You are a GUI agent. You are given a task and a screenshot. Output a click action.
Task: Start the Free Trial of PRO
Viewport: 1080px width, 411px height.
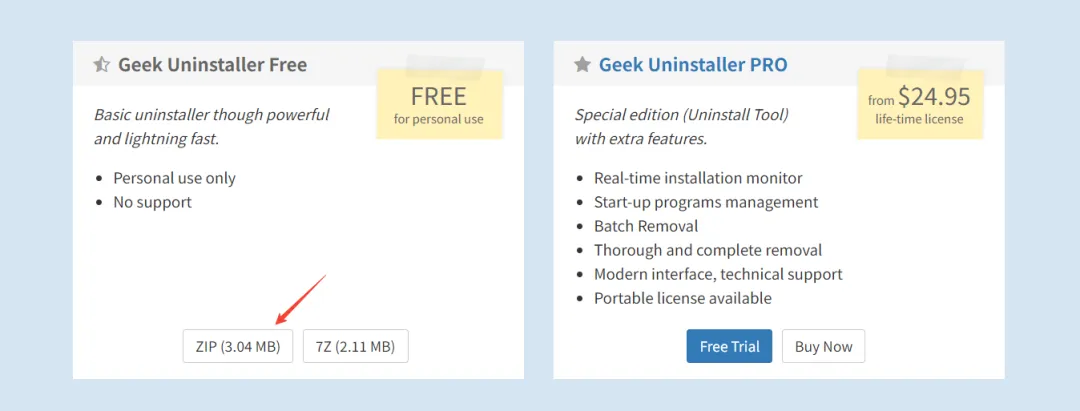point(729,346)
